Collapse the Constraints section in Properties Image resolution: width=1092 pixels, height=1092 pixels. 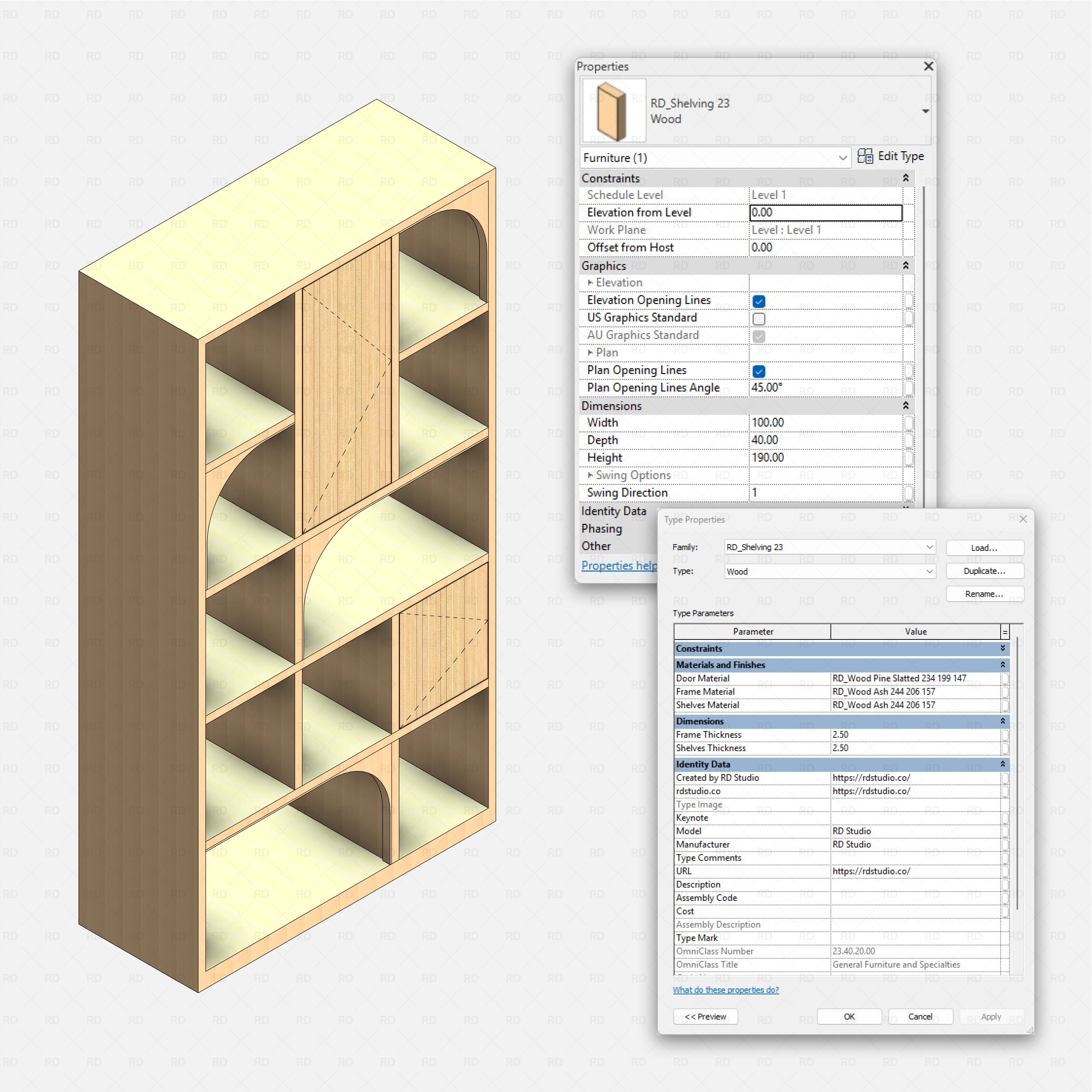(905, 178)
